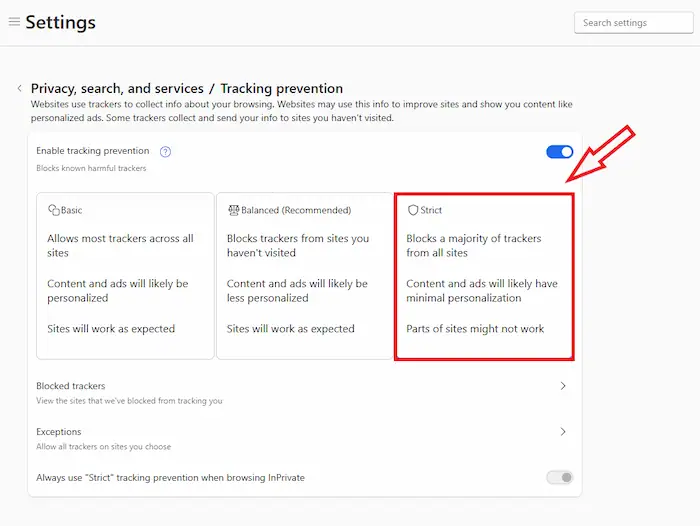Click the Balanced level icon
Image resolution: width=700 pixels, height=526 pixels.
pyautogui.click(x=233, y=211)
